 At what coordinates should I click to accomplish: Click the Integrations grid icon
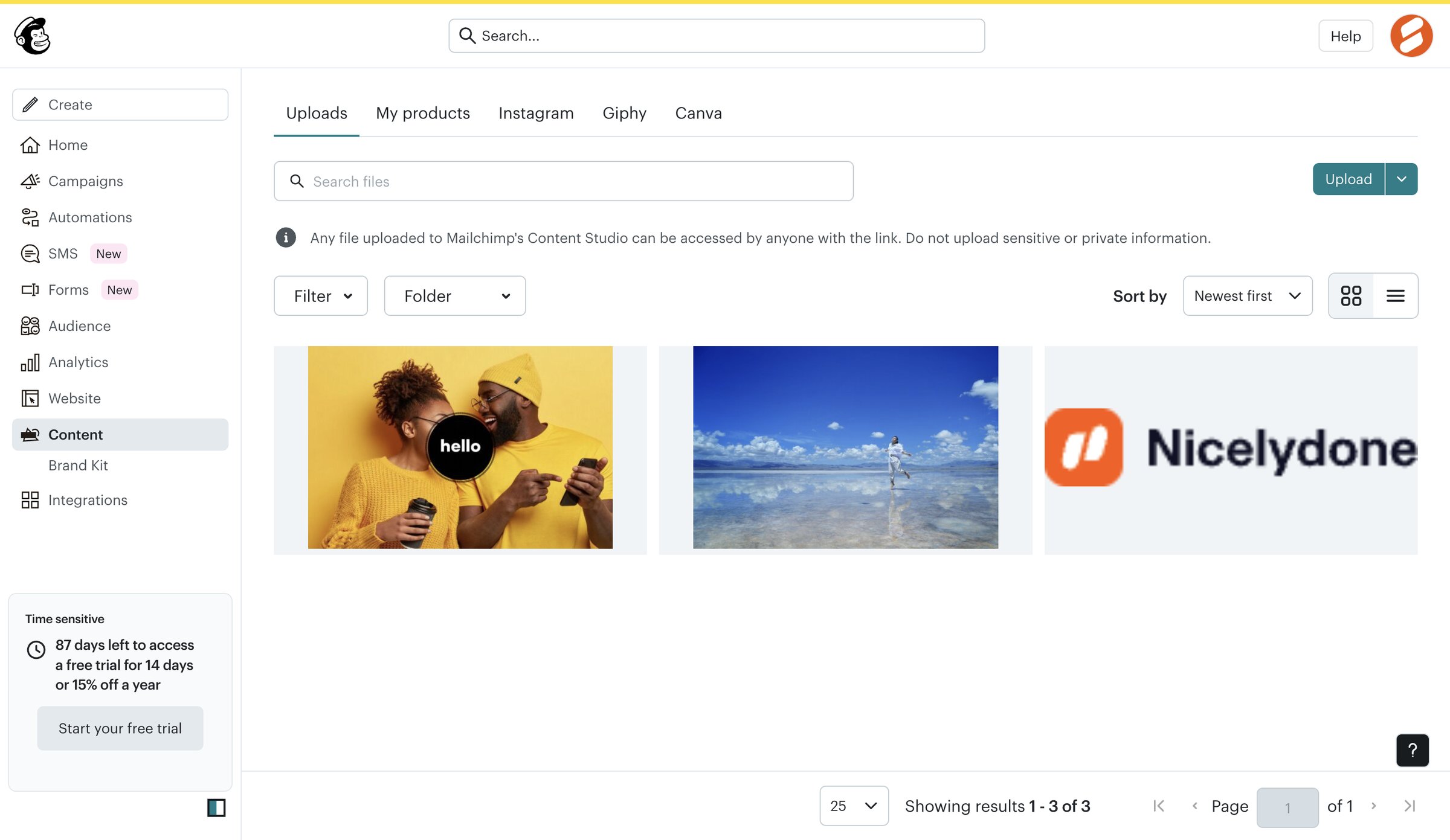pyautogui.click(x=30, y=500)
